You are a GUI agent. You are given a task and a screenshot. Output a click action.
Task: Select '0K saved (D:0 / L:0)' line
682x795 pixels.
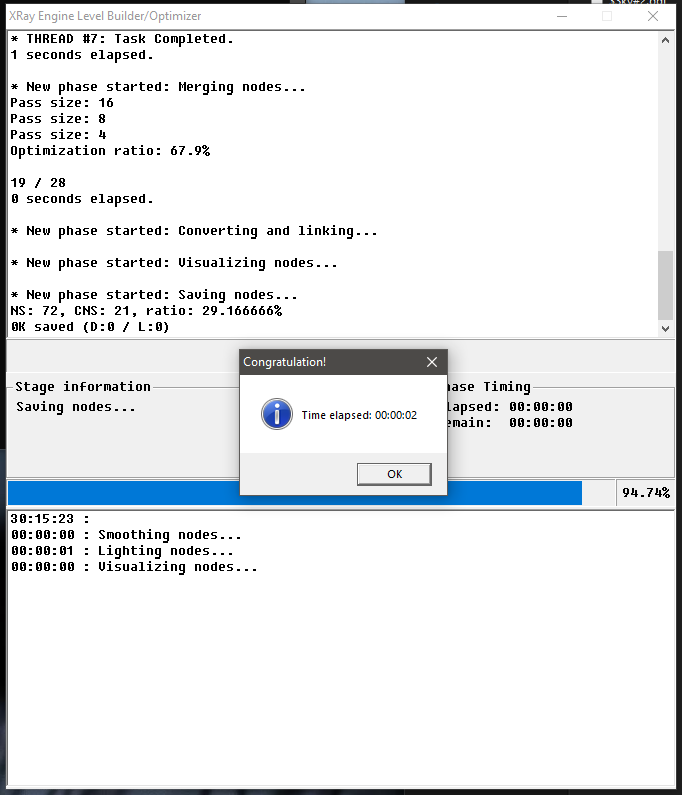point(90,327)
